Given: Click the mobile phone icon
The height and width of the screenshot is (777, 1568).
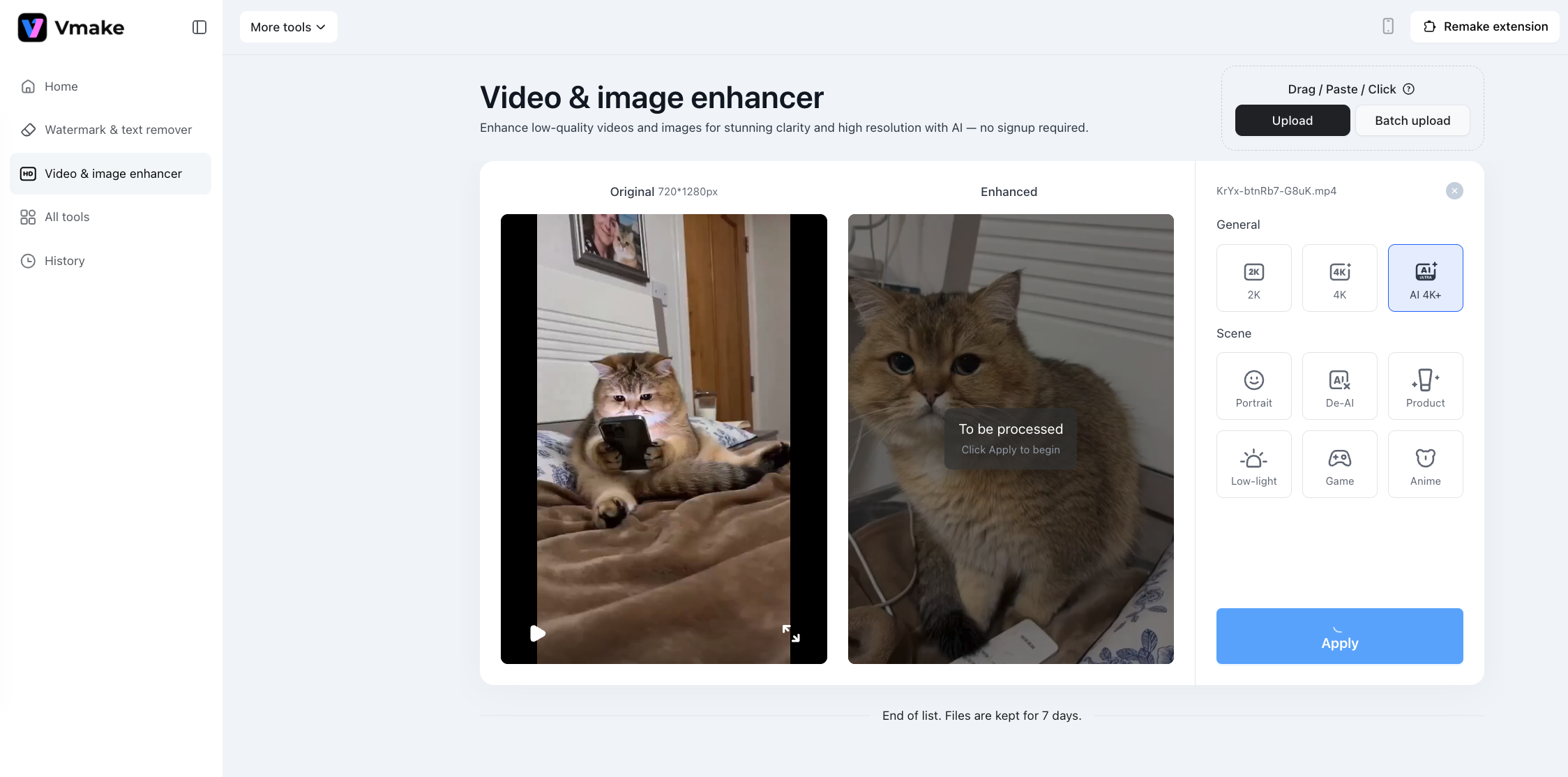Looking at the screenshot, I should click(1388, 27).
